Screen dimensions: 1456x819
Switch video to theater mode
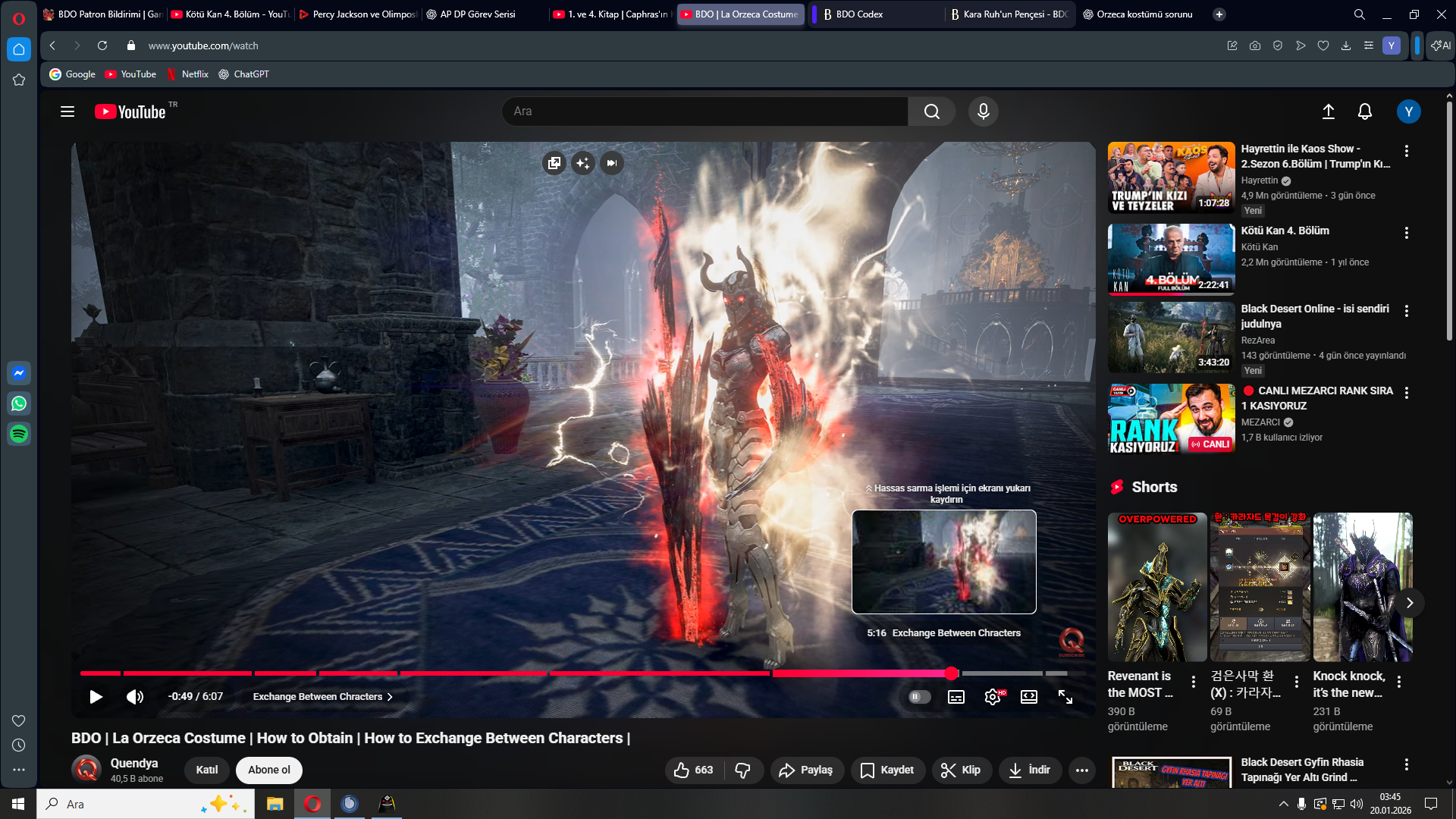tap(1029, 697)
